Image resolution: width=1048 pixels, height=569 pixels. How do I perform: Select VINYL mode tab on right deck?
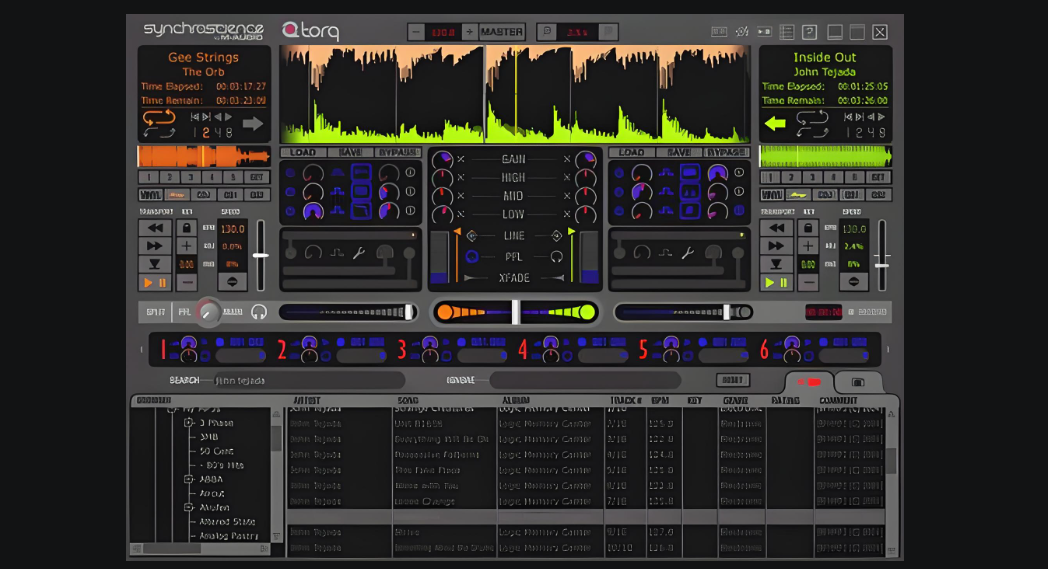pos(772,195)
